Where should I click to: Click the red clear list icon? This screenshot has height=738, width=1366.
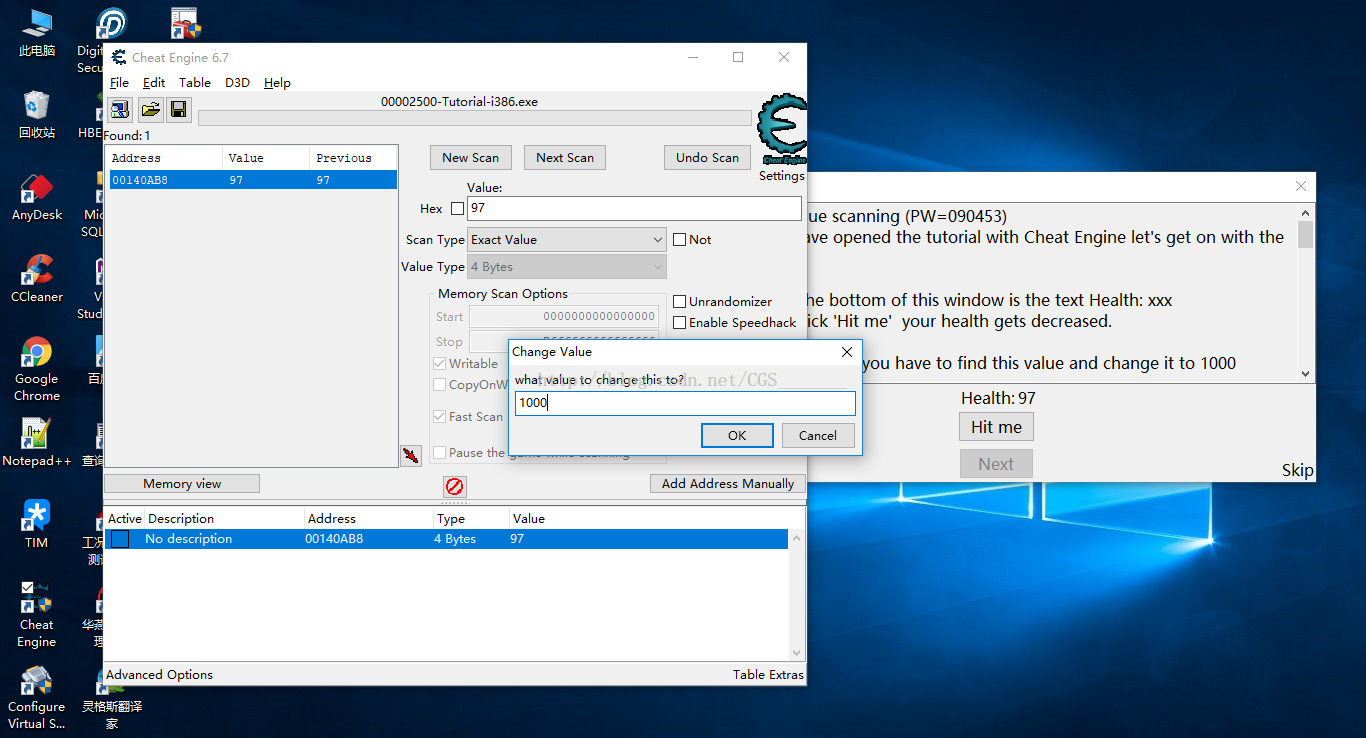pyautogui.click(x=455, y=486)
